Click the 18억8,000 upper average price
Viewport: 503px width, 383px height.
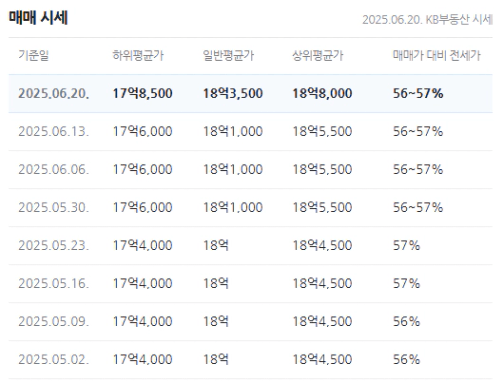click(x=322, y=93)
